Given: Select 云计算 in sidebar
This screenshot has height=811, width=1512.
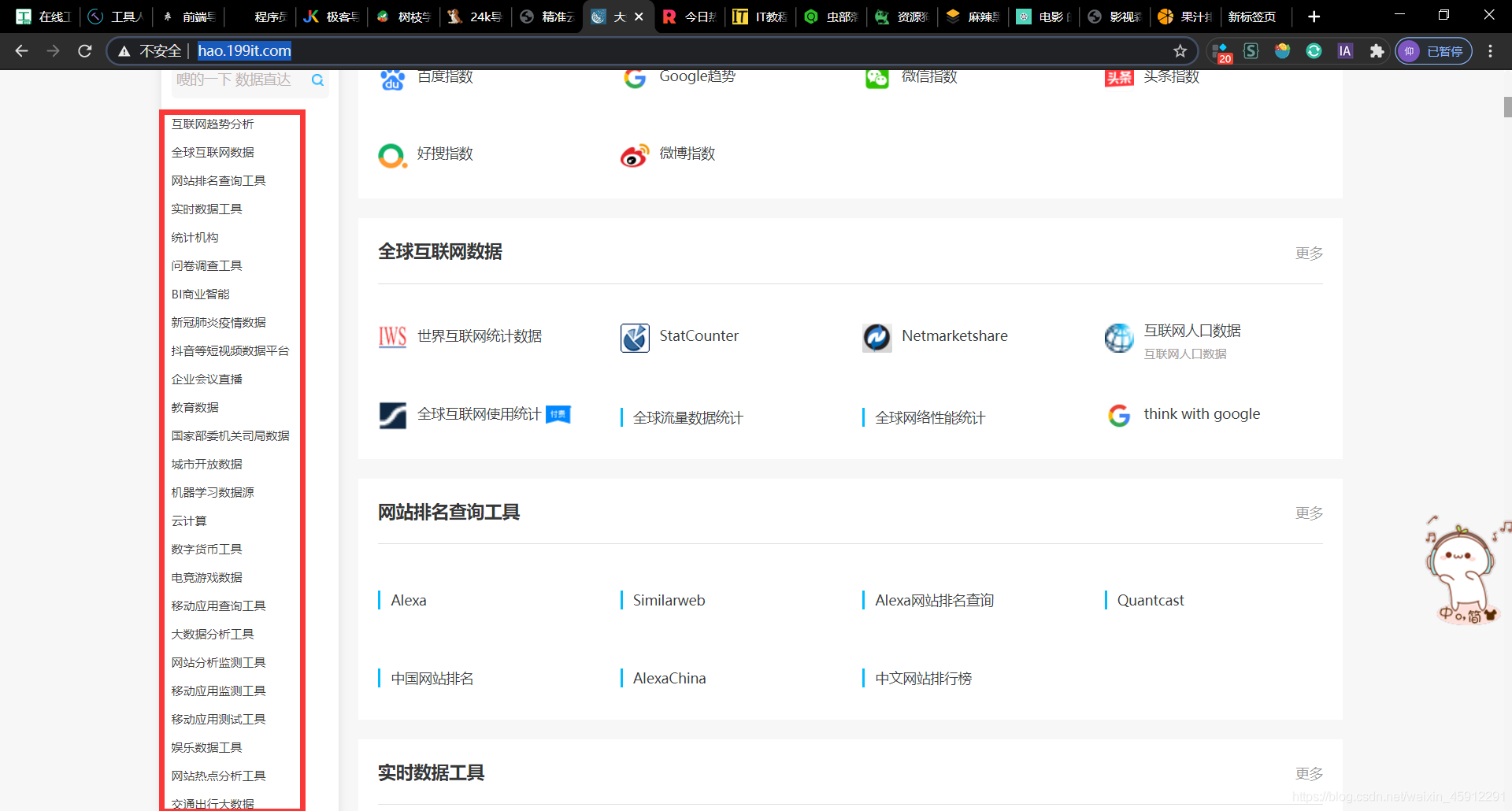Looking at the screenshot, I should tap(189, 521).
